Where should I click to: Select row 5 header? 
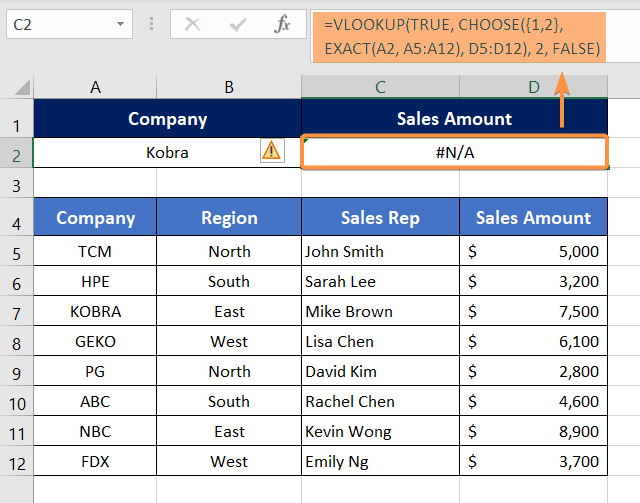coord(16,251)
